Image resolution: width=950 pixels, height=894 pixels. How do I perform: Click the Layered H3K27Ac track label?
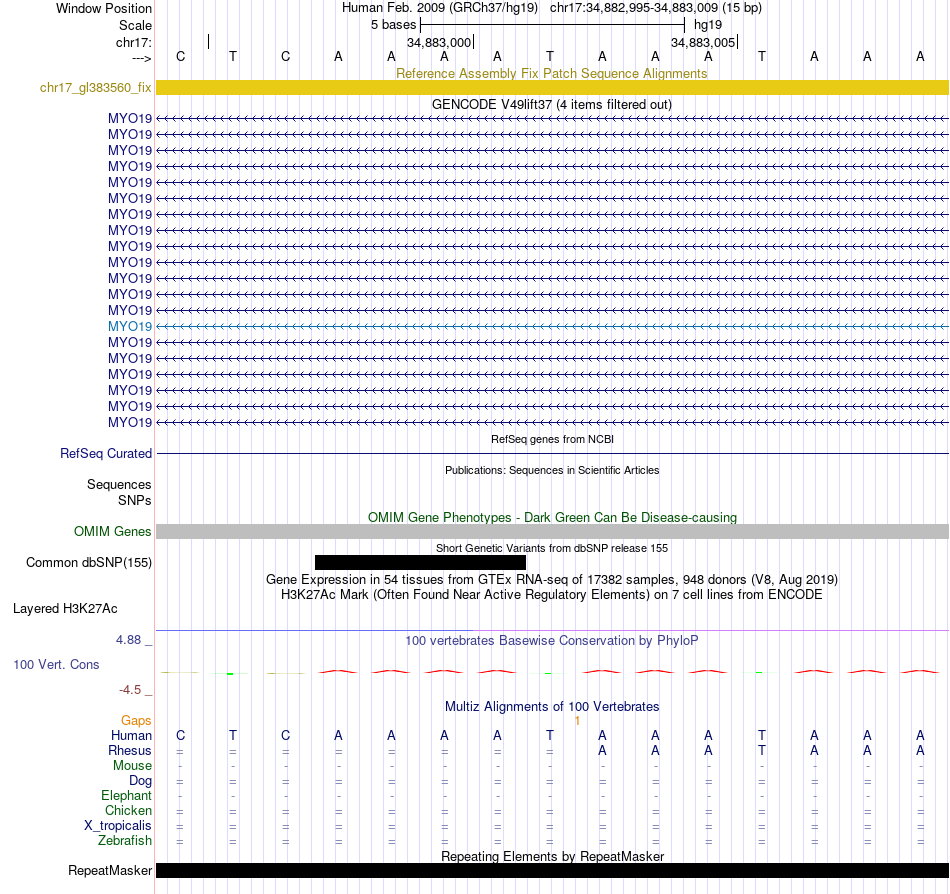pyautogui.click(x=65, y=609)
